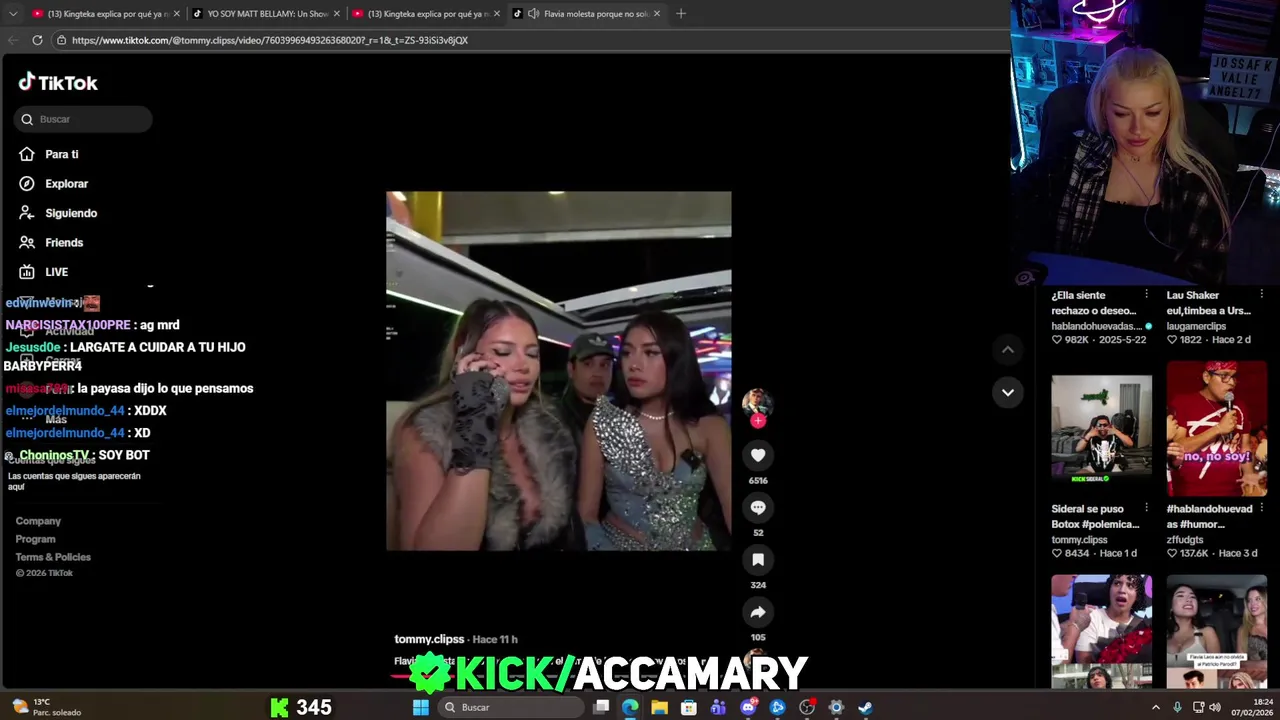This screenshot has height=720, width=1280.
Task: Open a new browser tab with plus
Action: click(681, 14)
